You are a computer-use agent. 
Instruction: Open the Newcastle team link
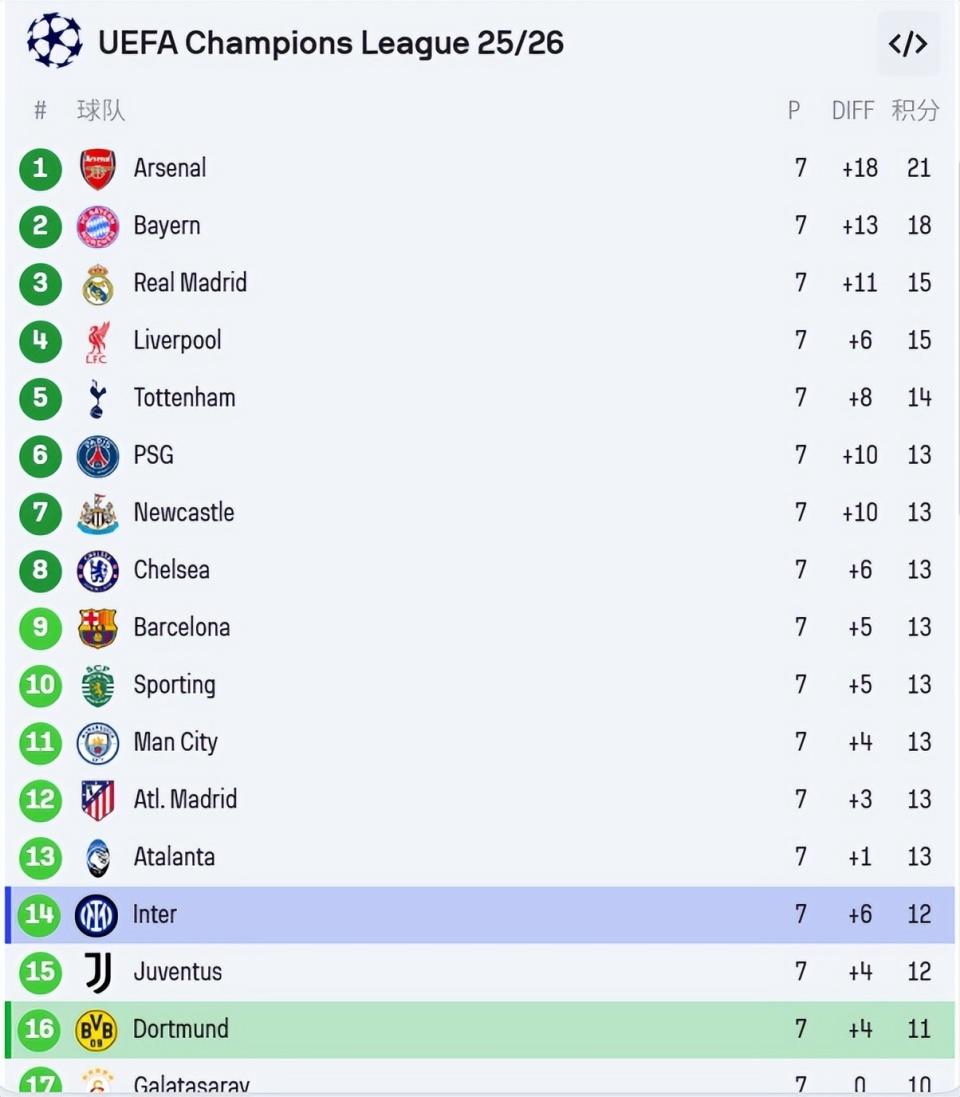tap(183, 513)
